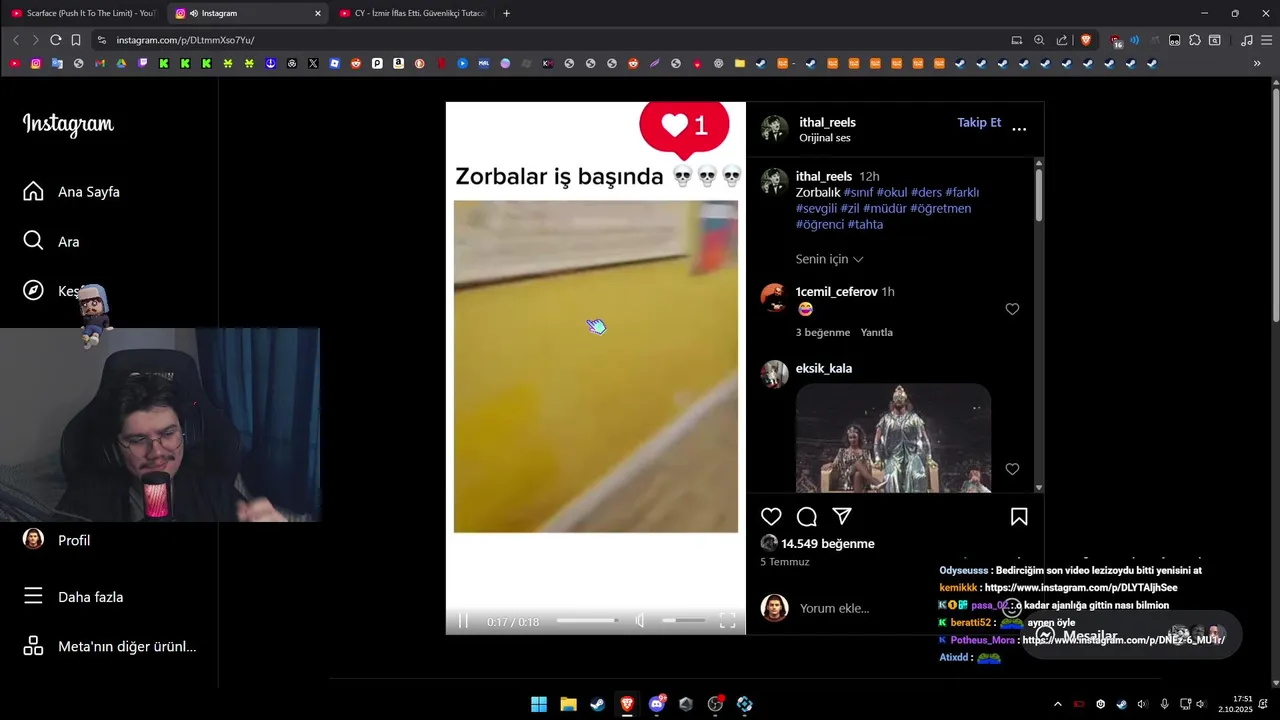This screenshot has height=720, width=1280.
Task: Open Gmail bookmark in bookmarks bar
Action: pyautogui.click(x=100, y=63)
